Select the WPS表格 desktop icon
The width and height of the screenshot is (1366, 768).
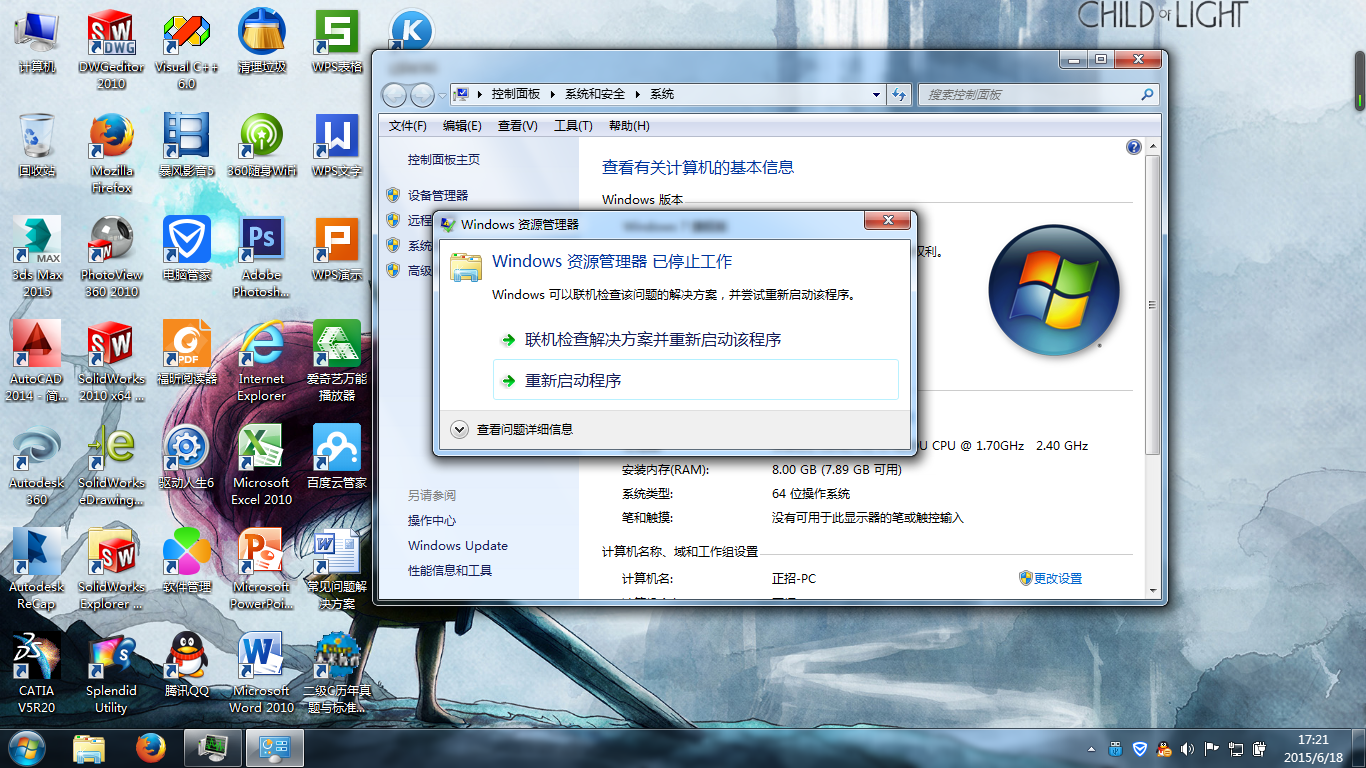(337, 42)
